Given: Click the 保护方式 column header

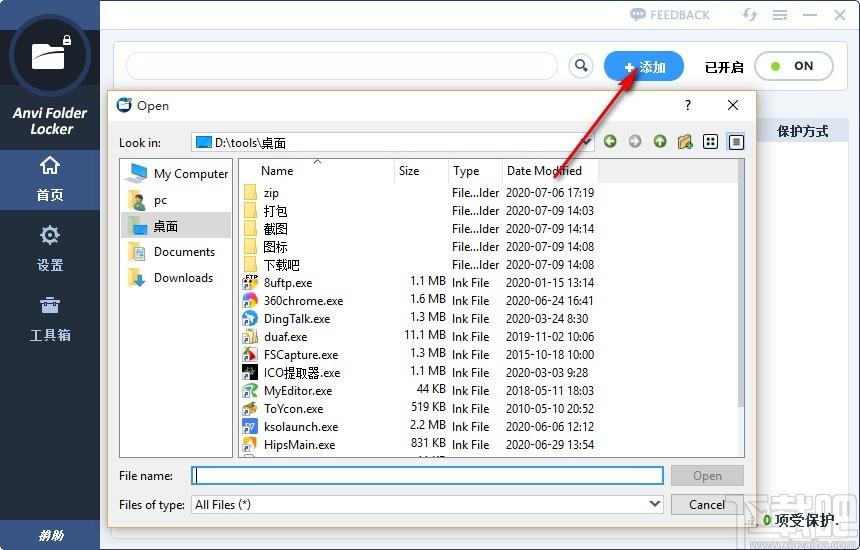Looking at the screenshot, I should click(x=802, y=131).
